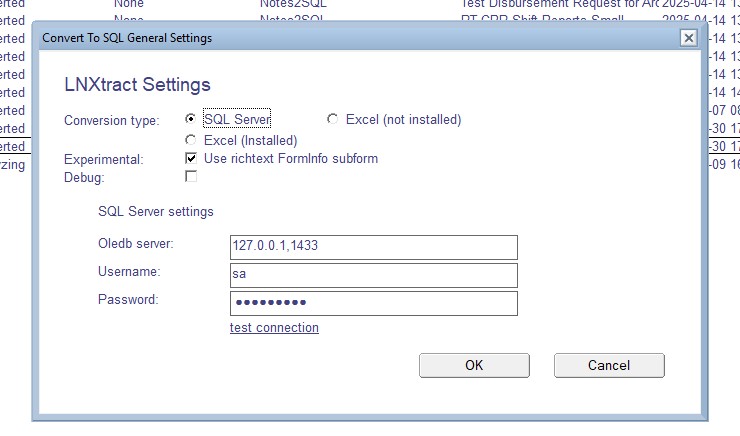Click the Convert To SQL General Settings title bar

300,38
